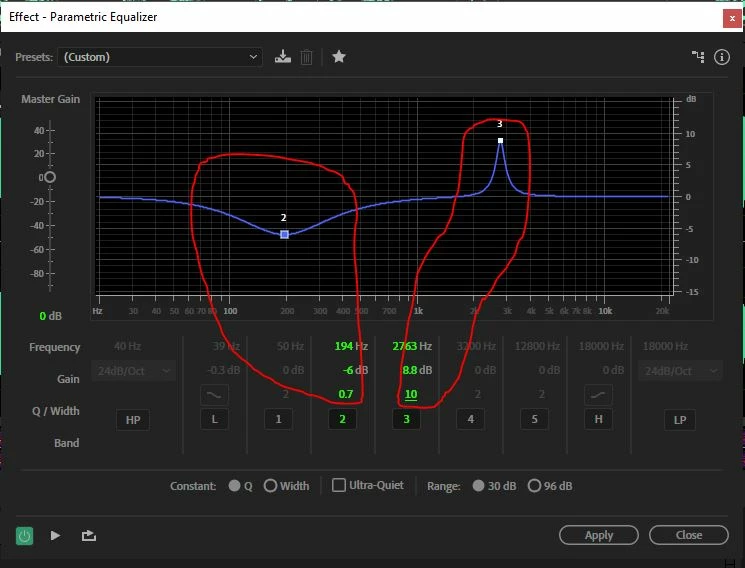Show effect information icon
This screenshot has height=568, width=745.
click(722, 57)
